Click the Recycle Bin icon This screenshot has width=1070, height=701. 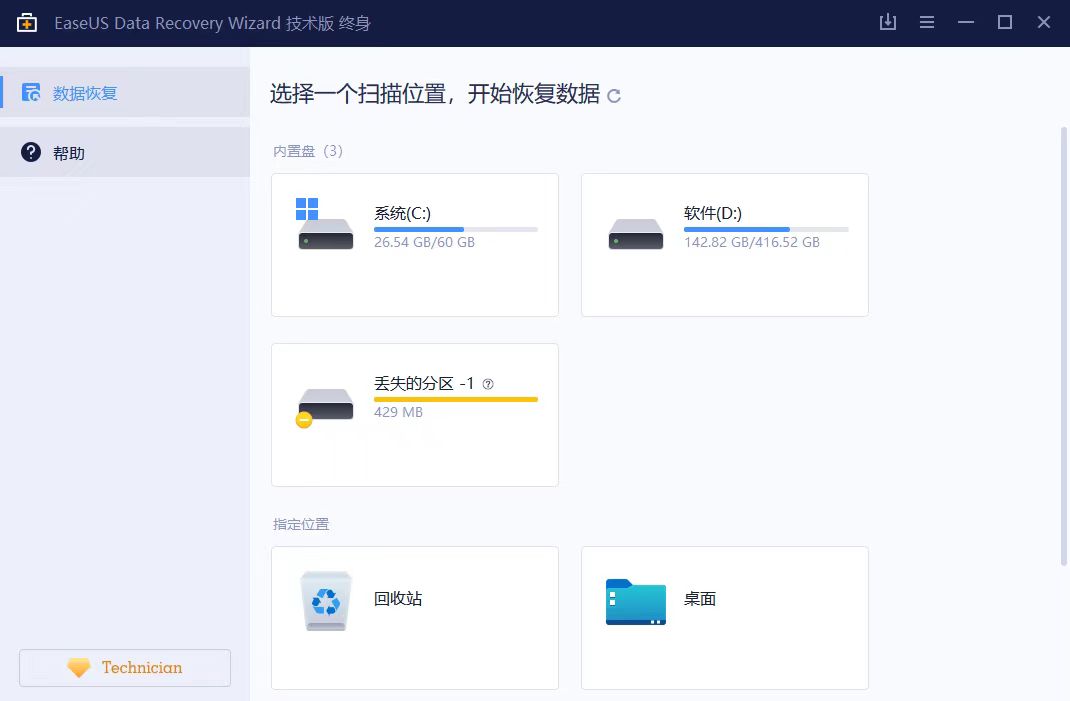(326, 600)
